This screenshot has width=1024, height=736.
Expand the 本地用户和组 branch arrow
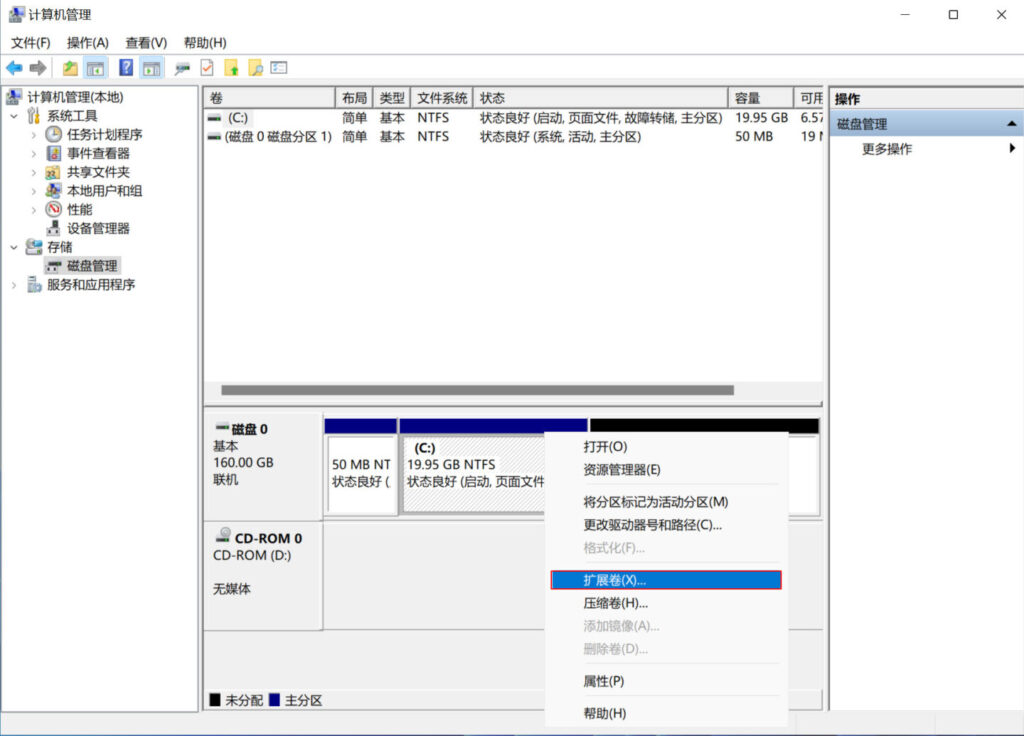tap(34, 191)
